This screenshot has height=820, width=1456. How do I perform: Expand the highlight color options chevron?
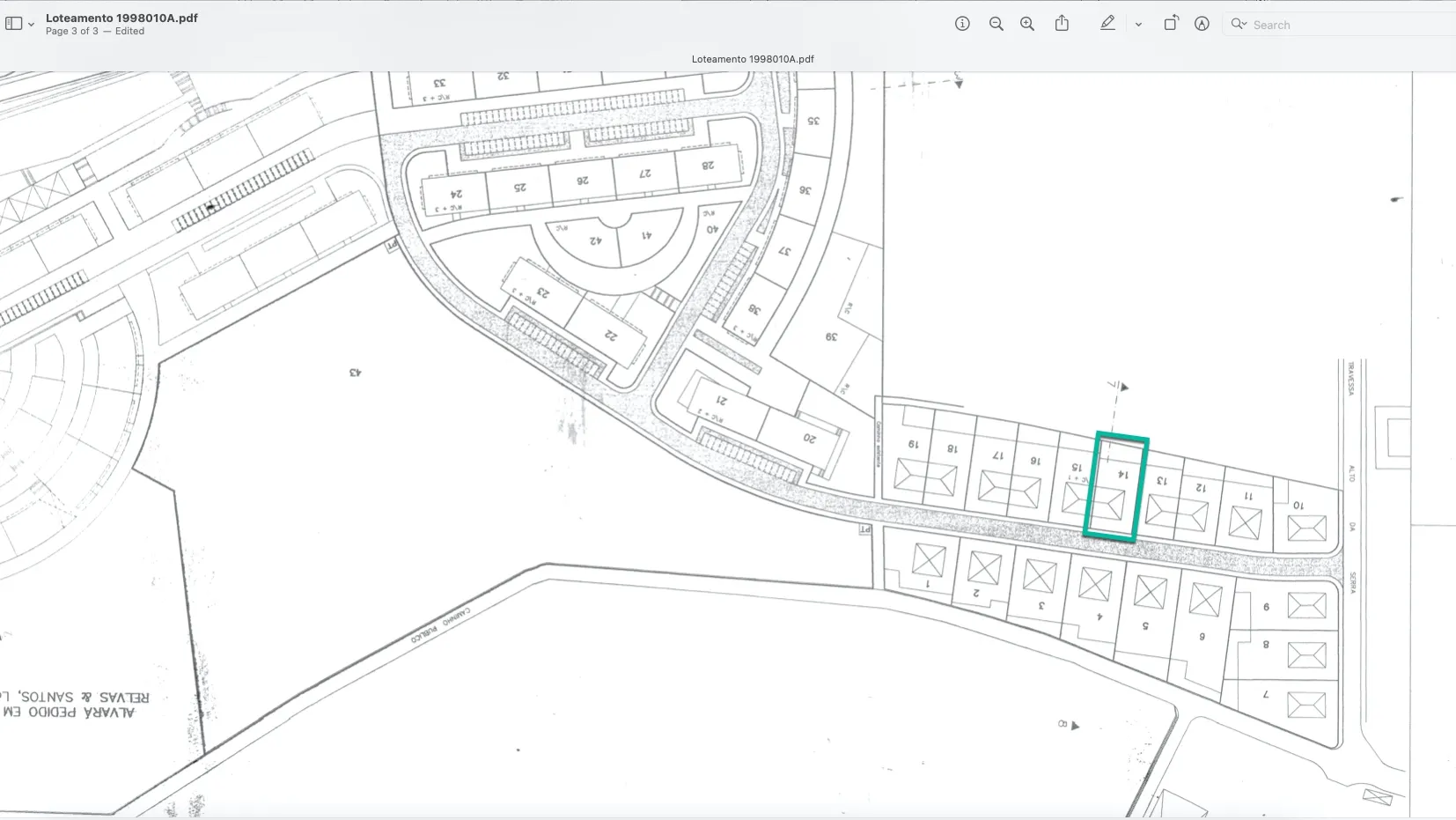(x=1138, y=25)
